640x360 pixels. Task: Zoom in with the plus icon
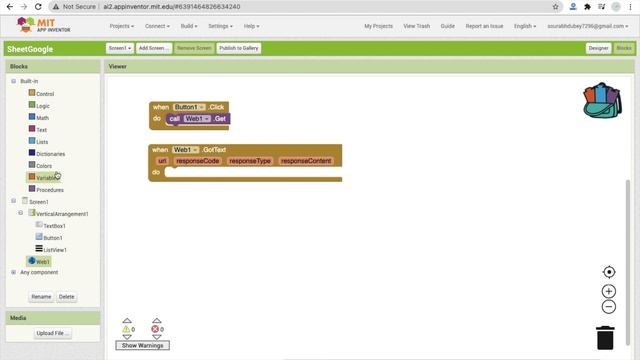click(609, 291)
